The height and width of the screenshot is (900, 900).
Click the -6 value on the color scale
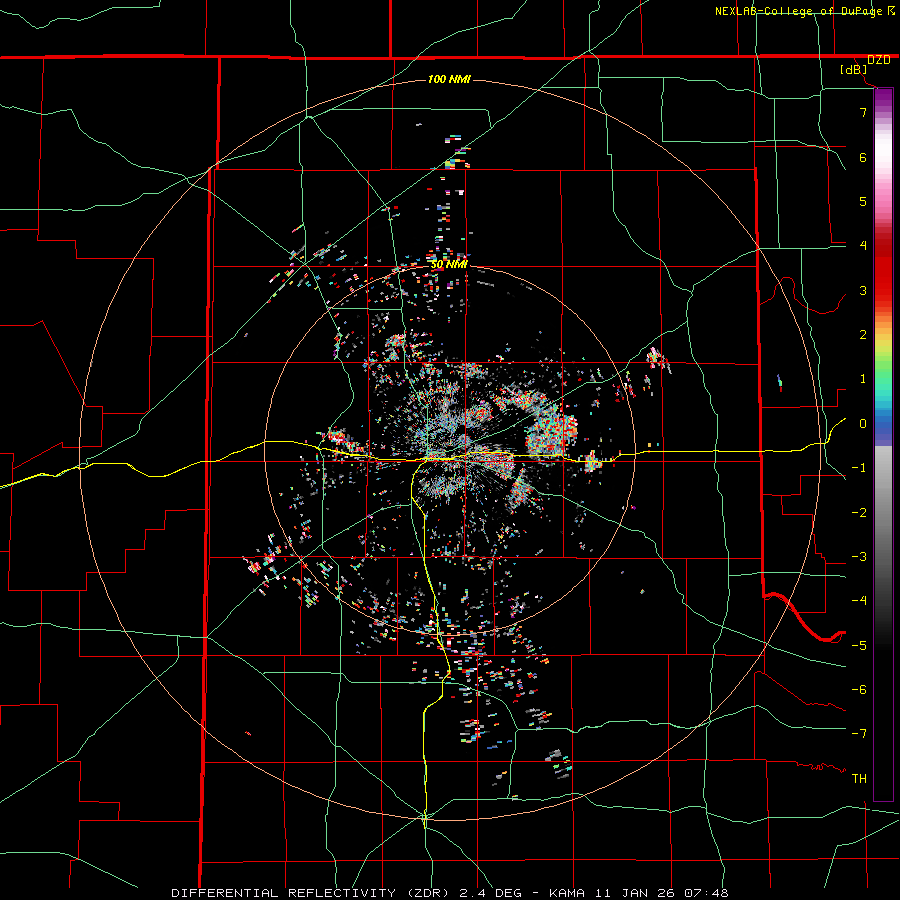click(x=859, y=690)
